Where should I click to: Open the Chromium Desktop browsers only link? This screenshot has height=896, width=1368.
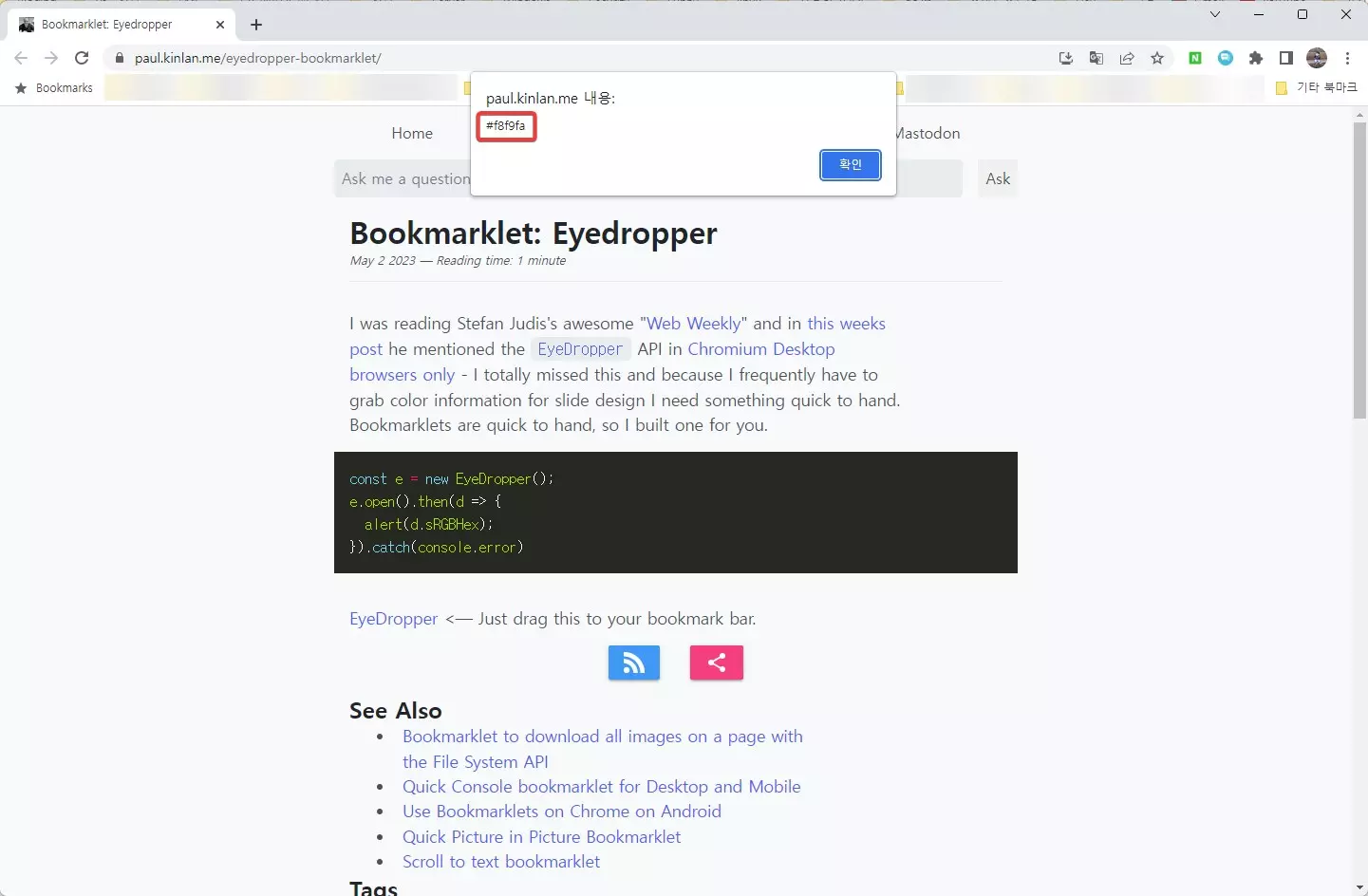pos(760,349)
